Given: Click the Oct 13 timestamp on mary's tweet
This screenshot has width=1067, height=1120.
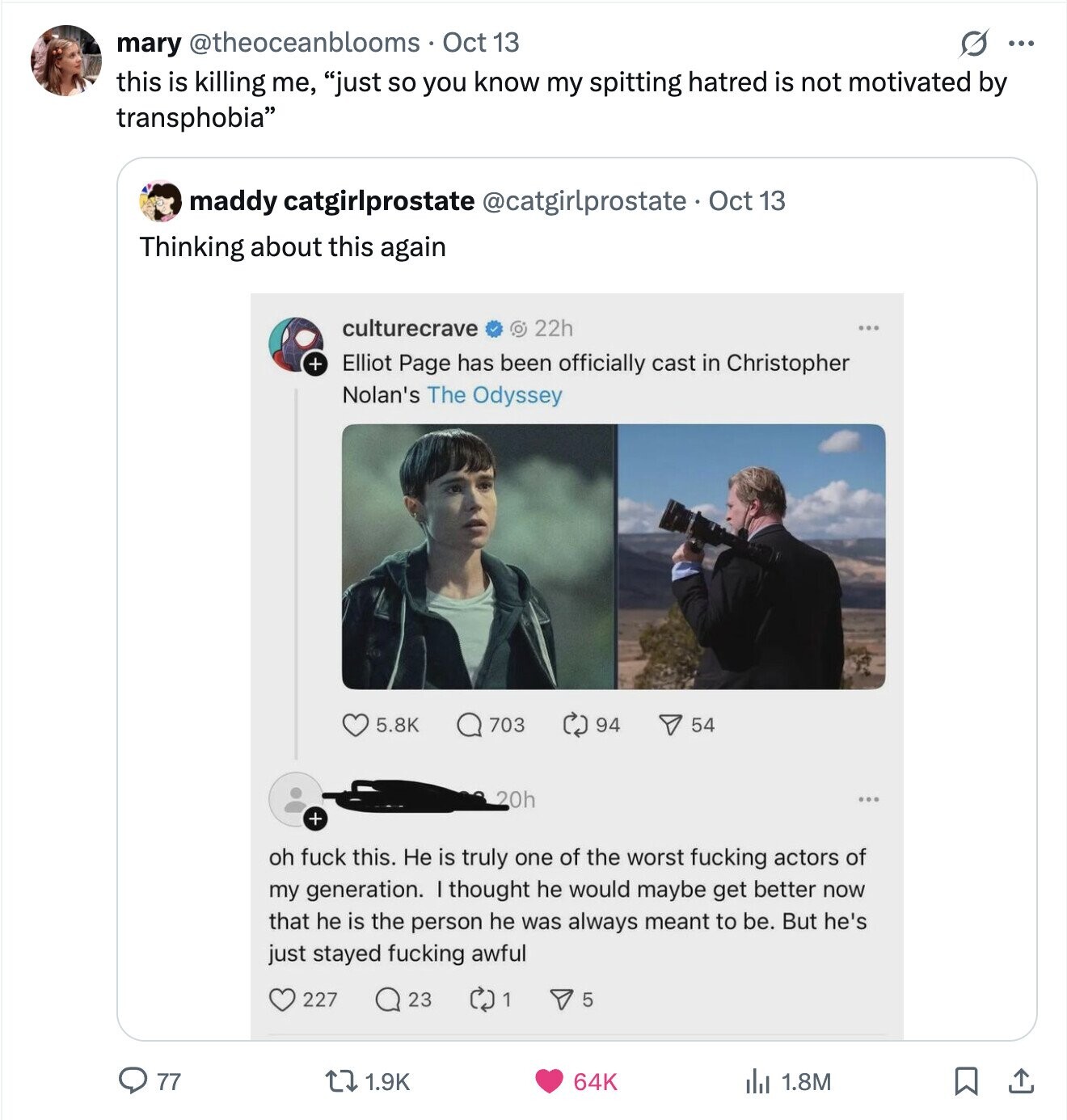Looking at the screenshot, I should pyautogui.click(x=481, y=42).
